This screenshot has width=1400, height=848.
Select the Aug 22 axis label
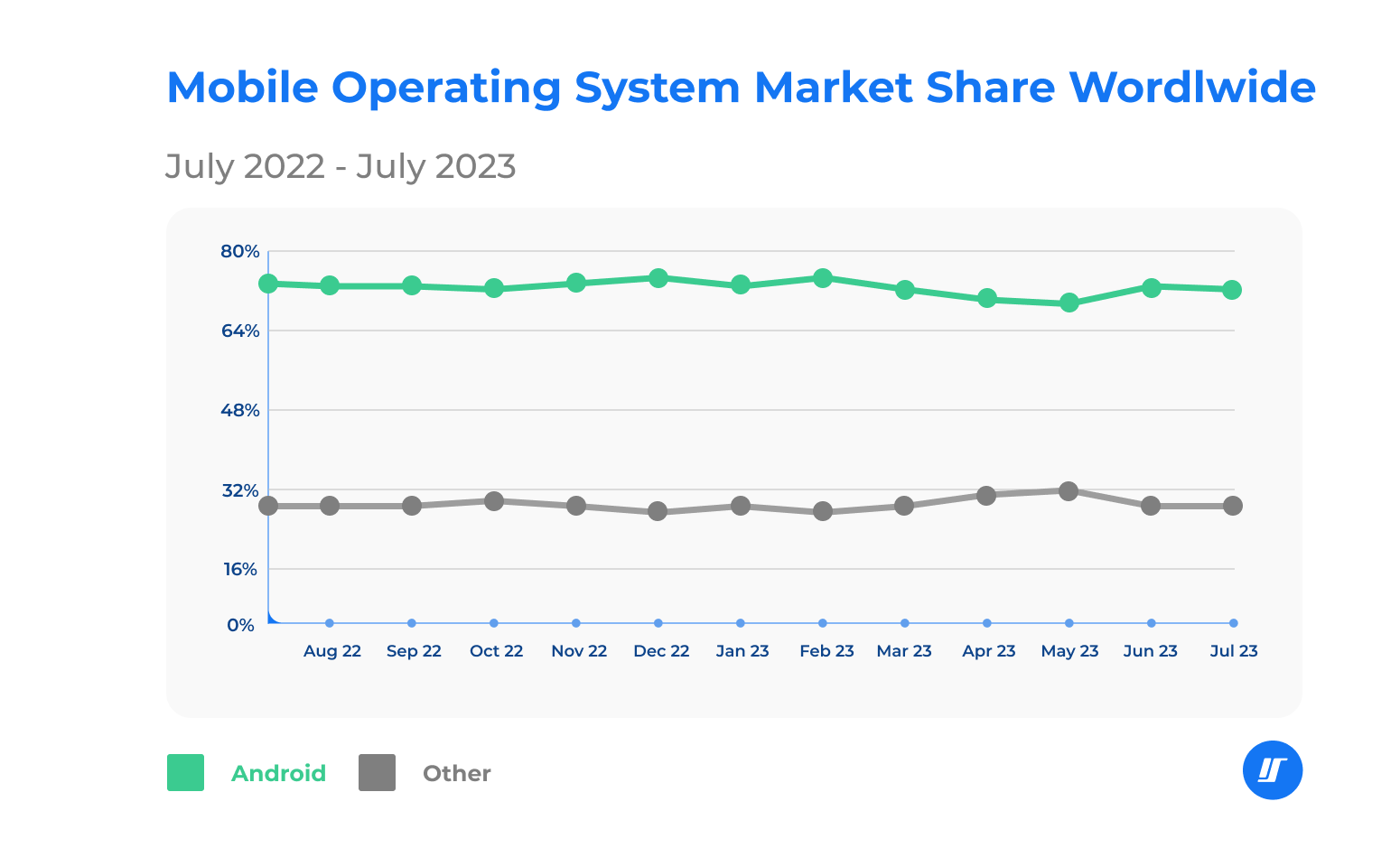(331, 650)
